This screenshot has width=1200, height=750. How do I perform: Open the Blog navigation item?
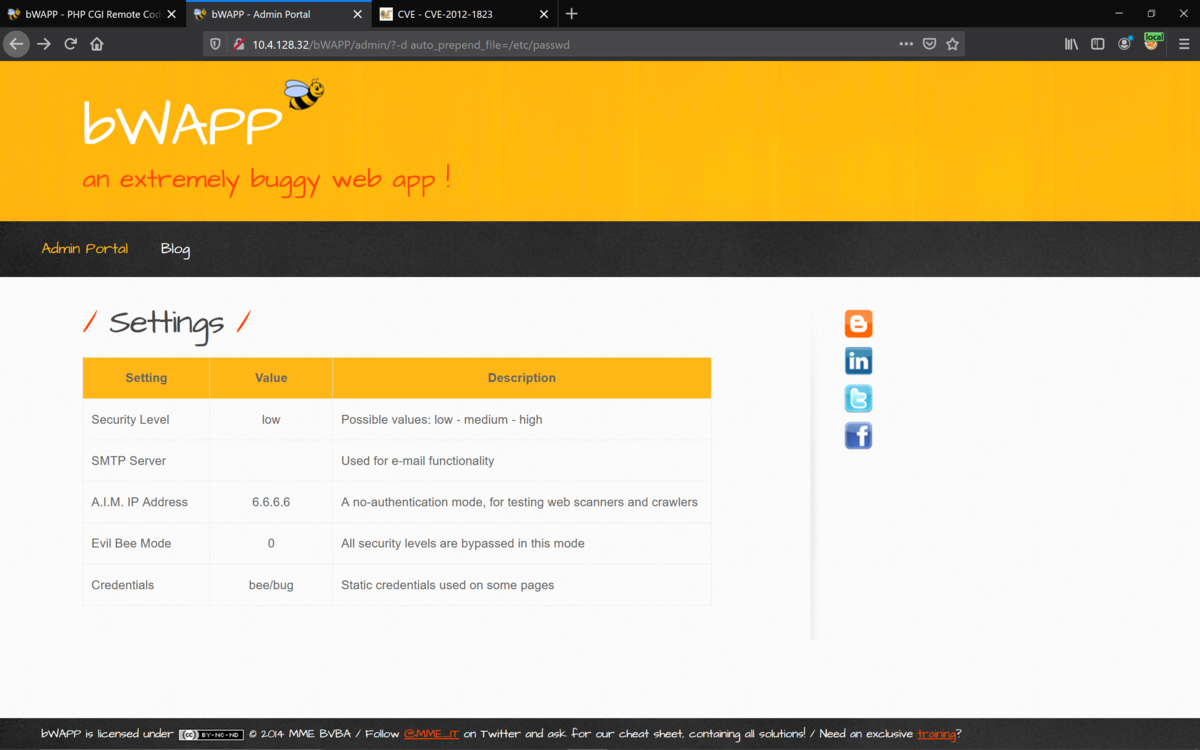(175, 248)
